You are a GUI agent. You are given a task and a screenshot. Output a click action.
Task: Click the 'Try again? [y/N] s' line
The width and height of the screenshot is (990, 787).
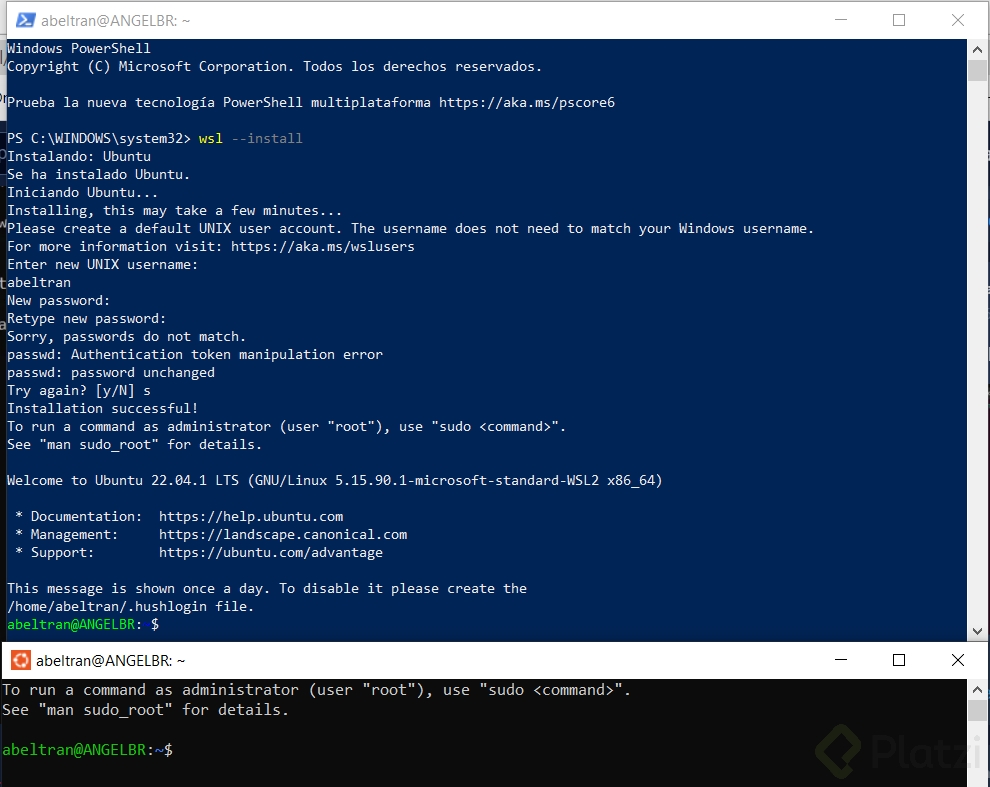click(x=79, y=390)
